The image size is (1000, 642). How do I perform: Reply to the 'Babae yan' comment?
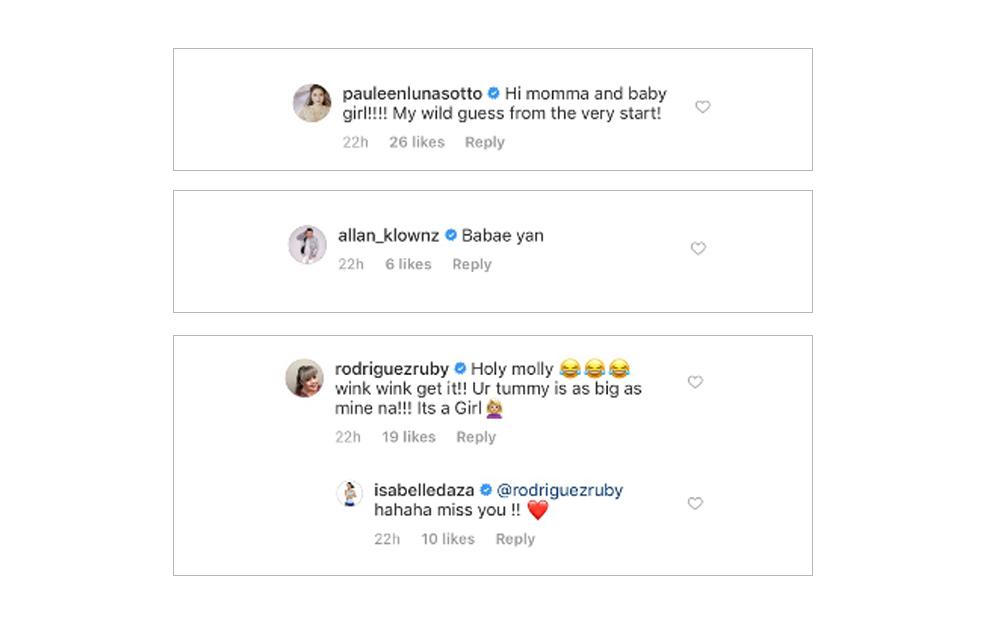472,264
